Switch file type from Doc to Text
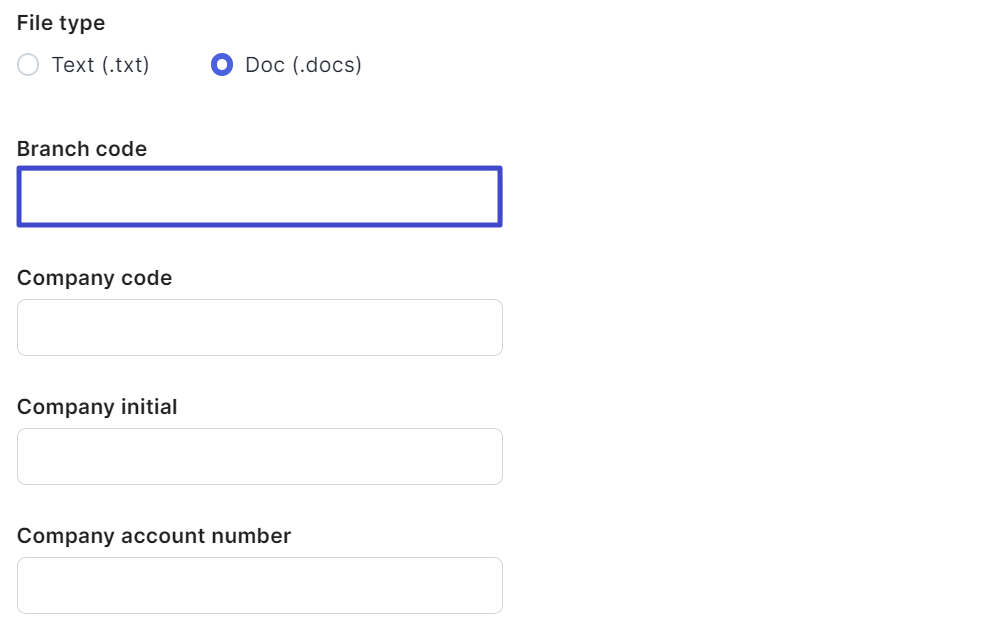Image resolution: width=986 pixels, height=639 pixels. [29, 65]
